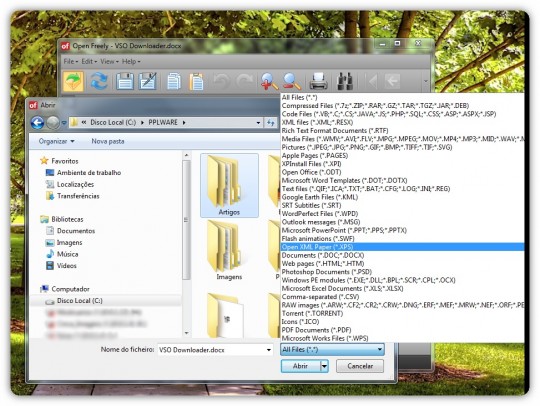540x406 pixels.
Task: Open the Help menu
Action: [131, 62]
